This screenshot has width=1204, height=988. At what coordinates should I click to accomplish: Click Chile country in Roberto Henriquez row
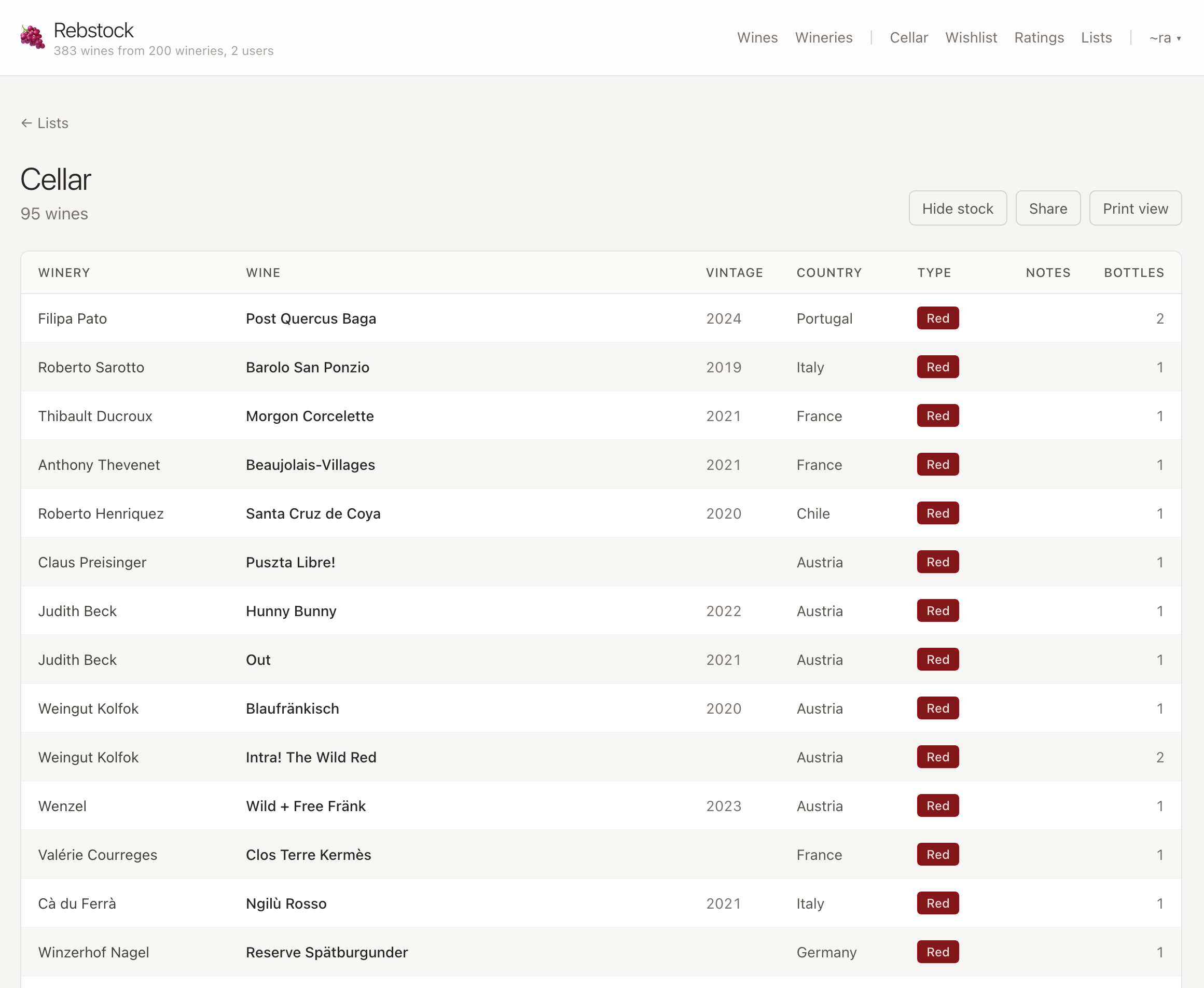click(x=813, y=514)
